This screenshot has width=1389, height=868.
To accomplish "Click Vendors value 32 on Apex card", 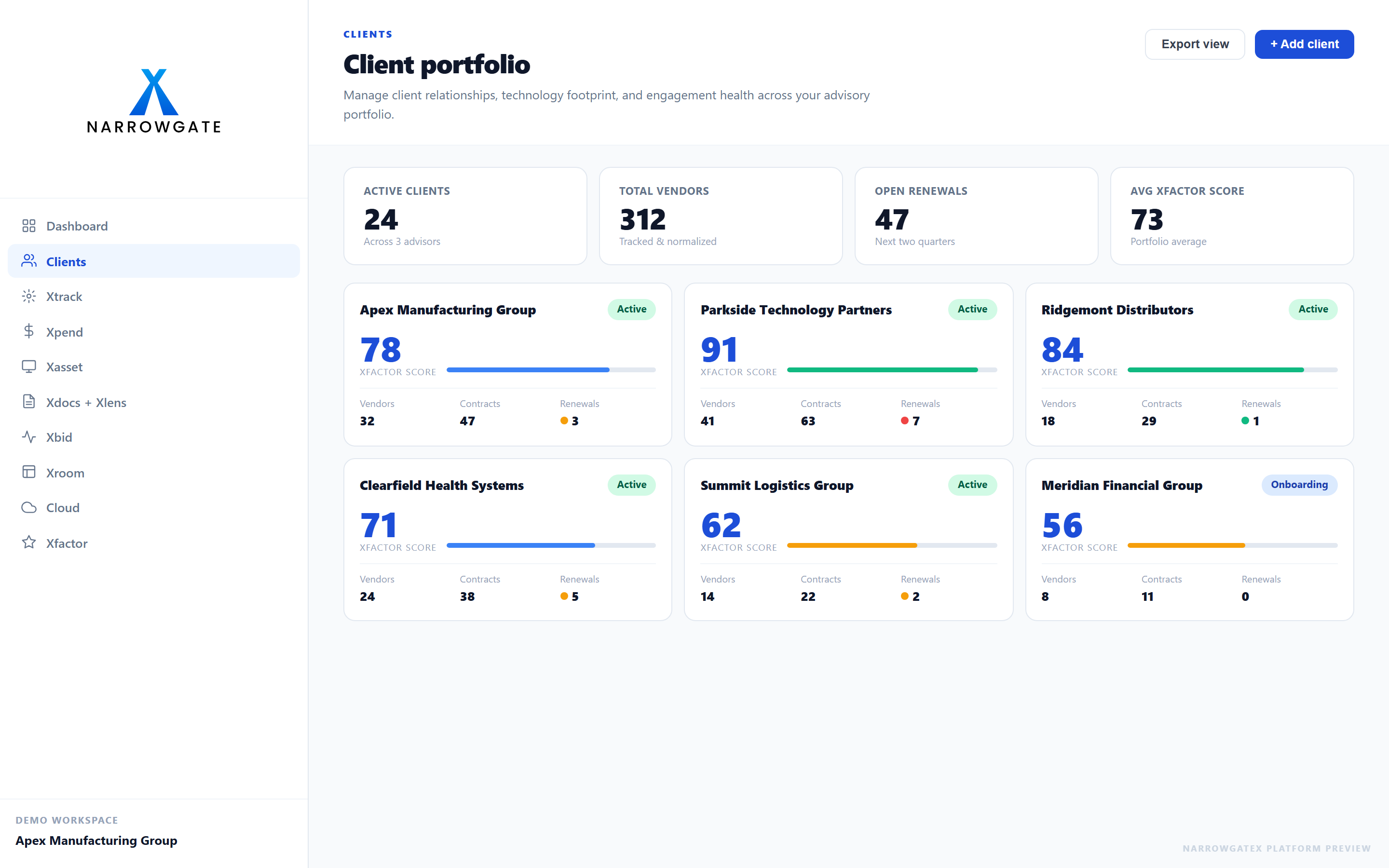I will [x=368, y=421].
